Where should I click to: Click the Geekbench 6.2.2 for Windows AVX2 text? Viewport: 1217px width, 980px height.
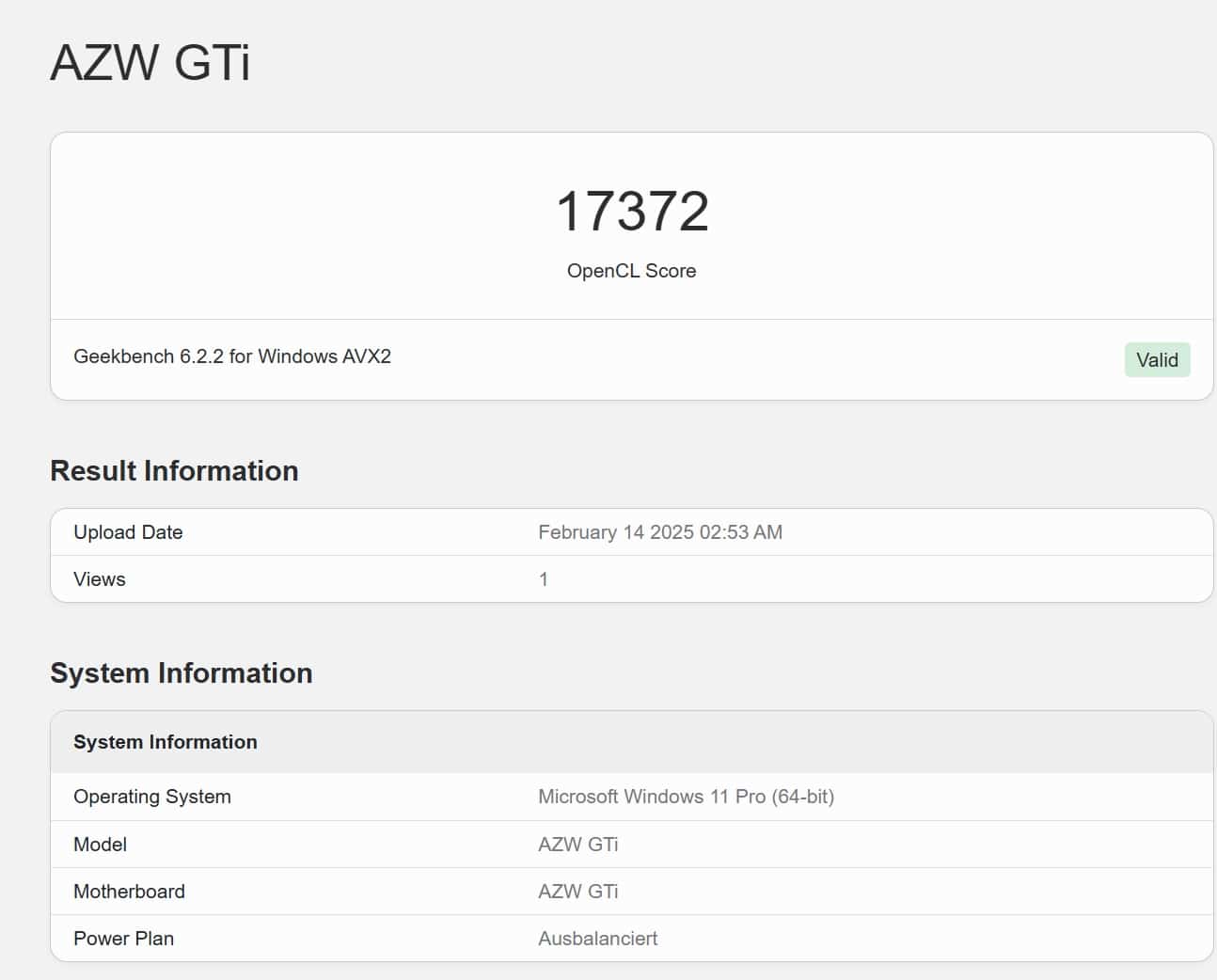pyautogui.click(x=232, y=356)
